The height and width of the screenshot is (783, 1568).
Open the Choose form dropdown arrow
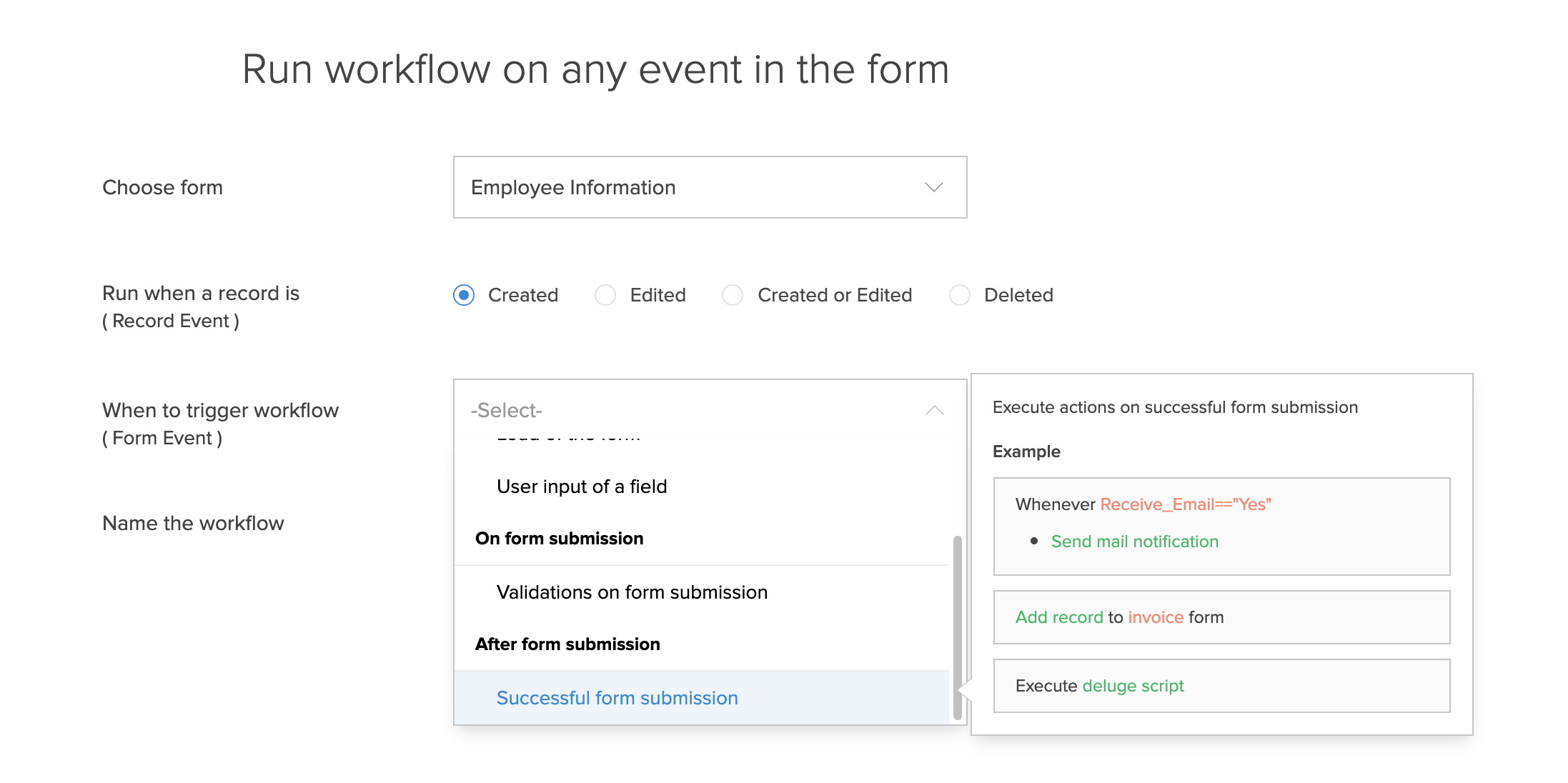point(933,187)
